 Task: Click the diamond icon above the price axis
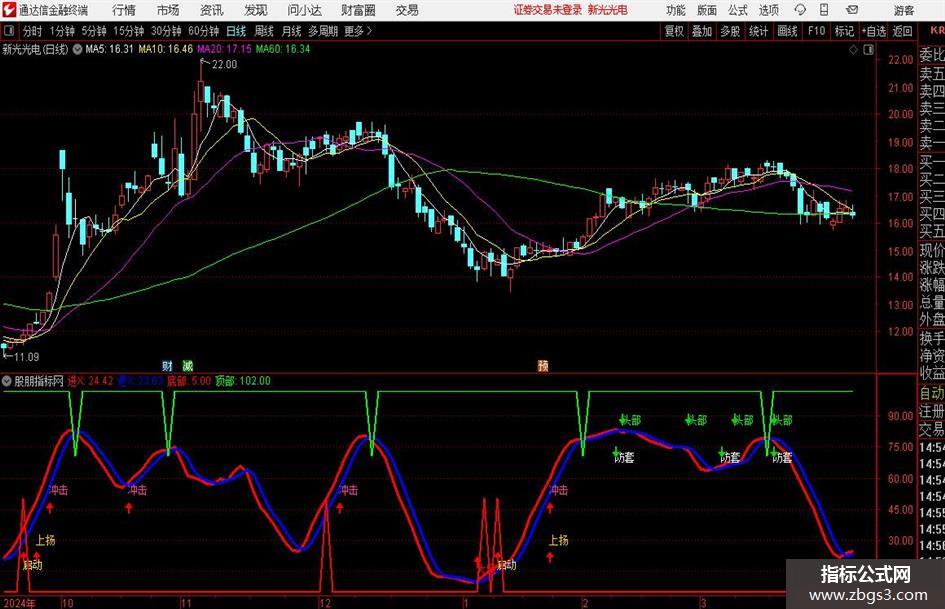[853, 50]
